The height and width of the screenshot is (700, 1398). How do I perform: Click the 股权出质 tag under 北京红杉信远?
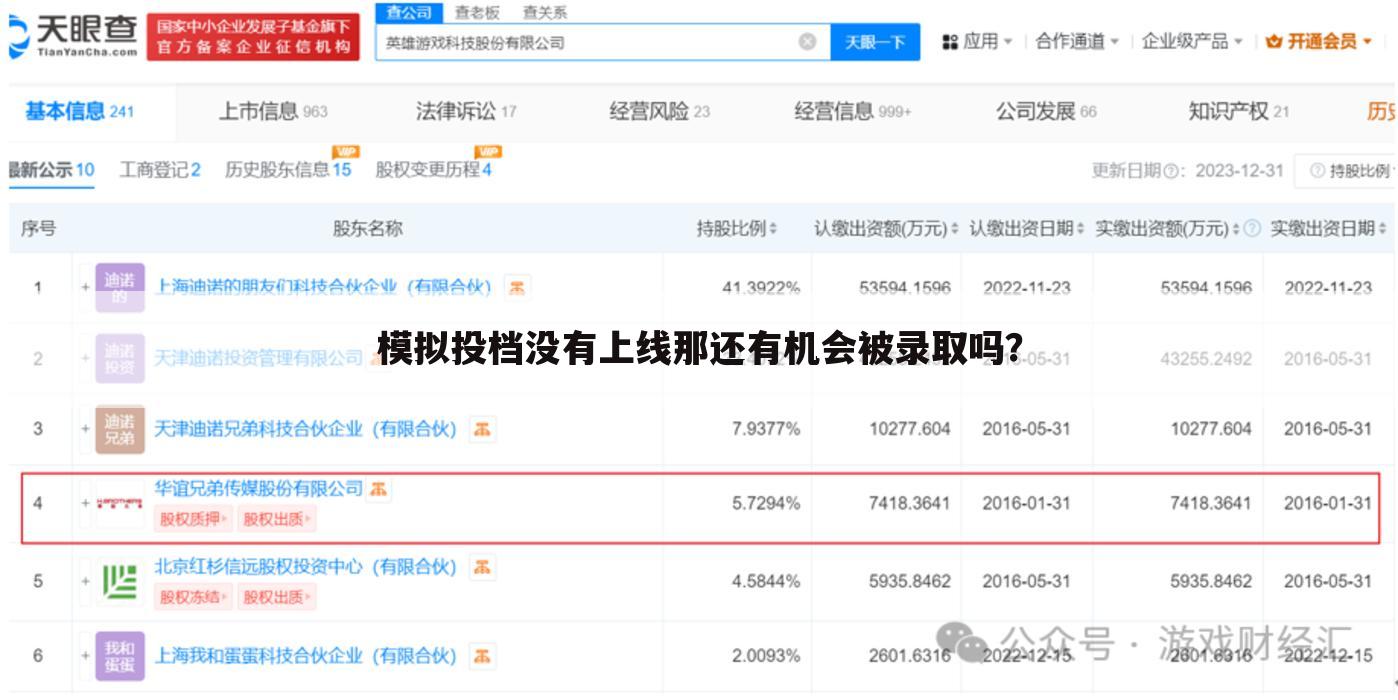click(x=277, y=597)
